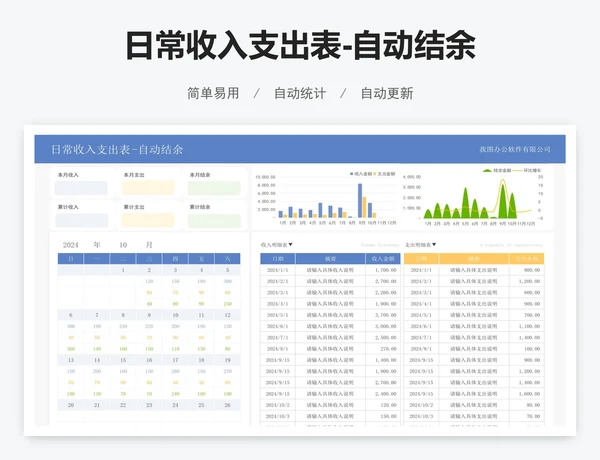Click income date cell 2024/3/1

coord(278,293)
